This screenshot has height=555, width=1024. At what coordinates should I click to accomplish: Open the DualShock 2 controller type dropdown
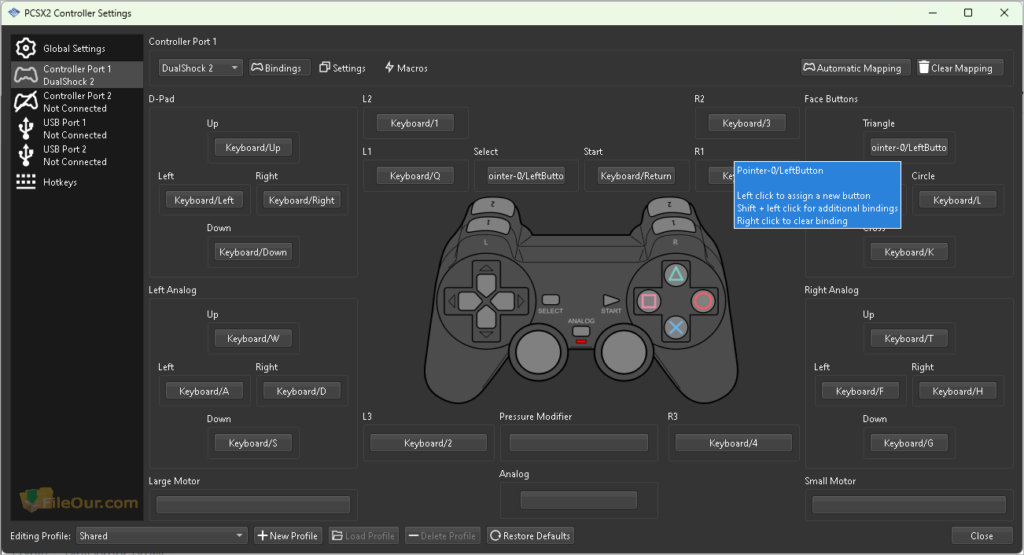tap(200, 68)
